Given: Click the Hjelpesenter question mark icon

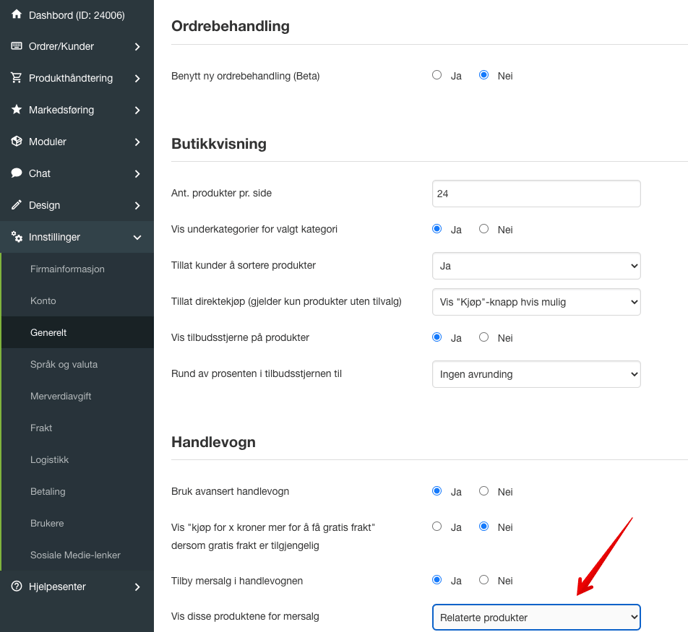Looking at the screenshot, I should 17,586.
